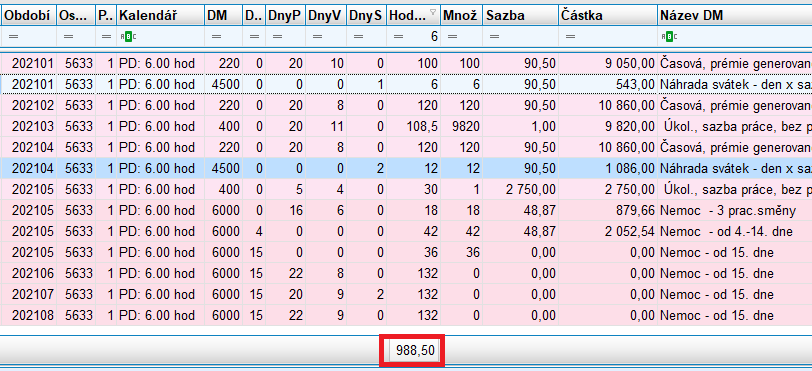Click the equals filter operator under Sazba
This screenshot has width=812, height=371.
point(494,37)
